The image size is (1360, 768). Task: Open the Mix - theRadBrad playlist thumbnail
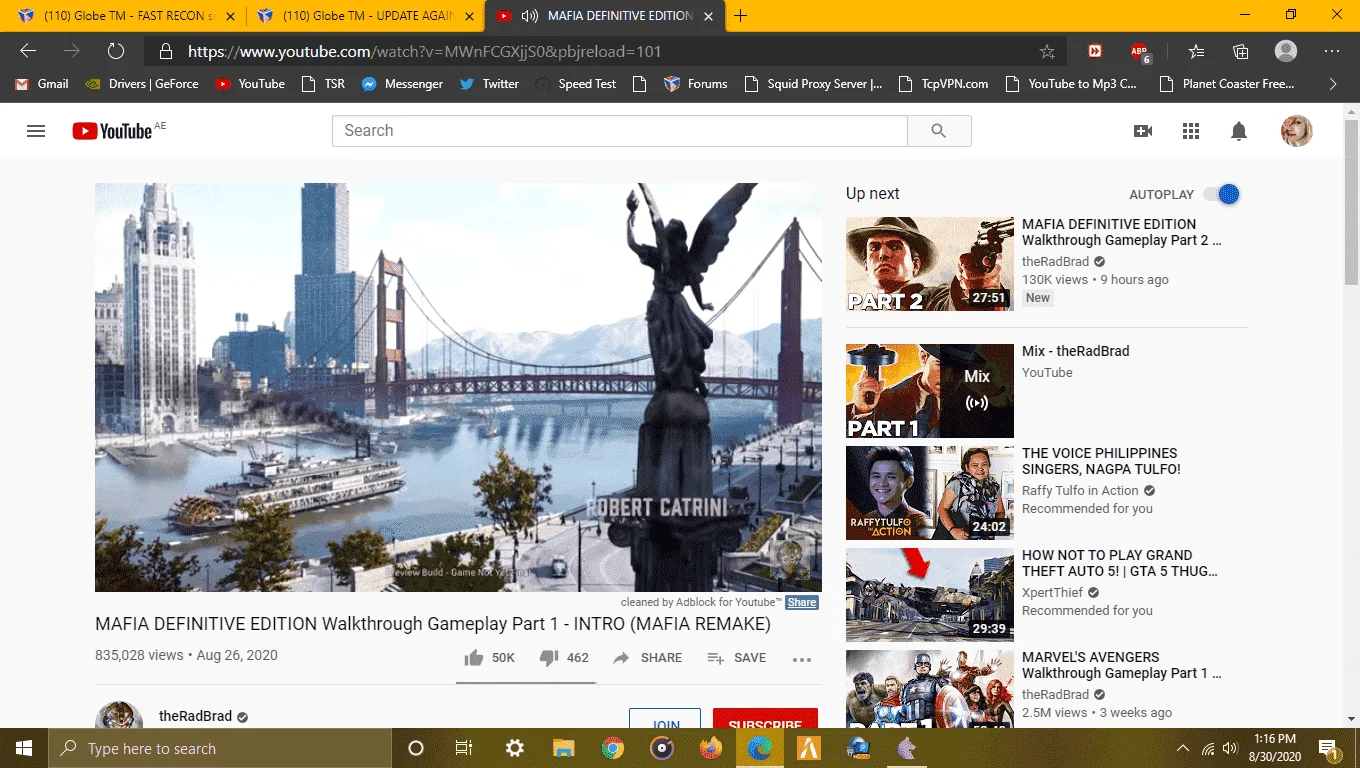pyautogui.click(x=930, y=391)
